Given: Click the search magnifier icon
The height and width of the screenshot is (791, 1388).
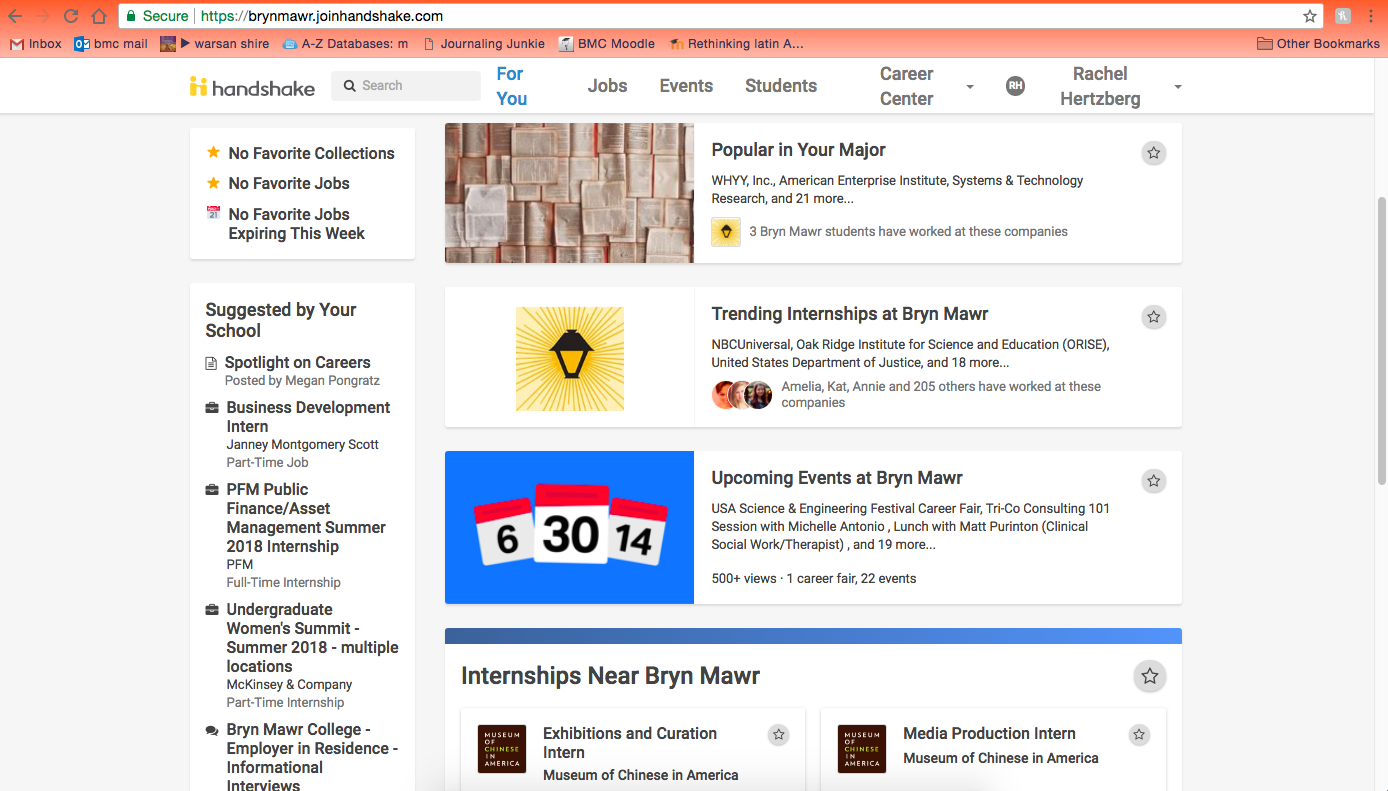Looking at the screenshot, I should 350,86.
